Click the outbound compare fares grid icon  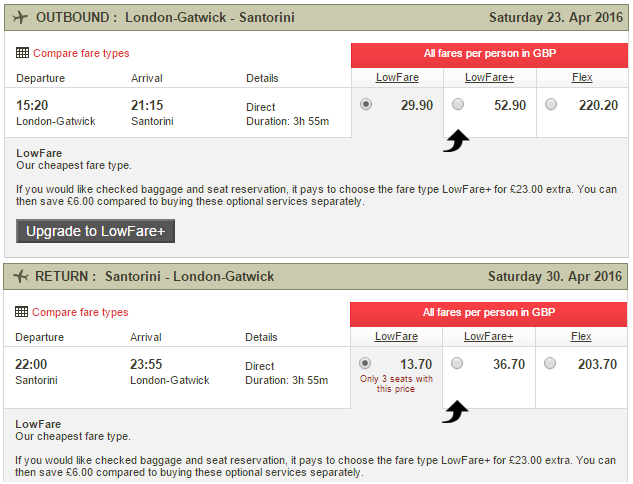22,53
